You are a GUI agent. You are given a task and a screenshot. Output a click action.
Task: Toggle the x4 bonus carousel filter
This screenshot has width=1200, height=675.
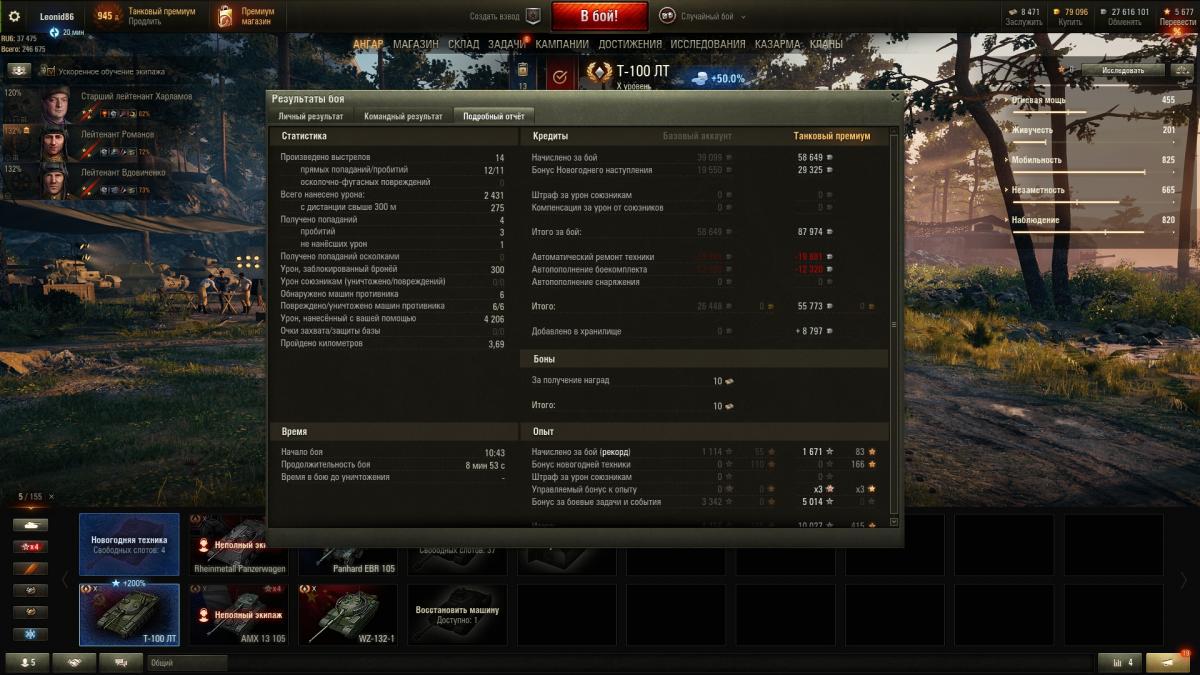tap(30, 546)
